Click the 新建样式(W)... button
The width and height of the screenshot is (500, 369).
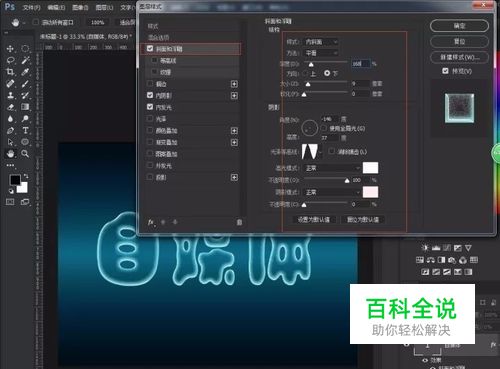459,57
